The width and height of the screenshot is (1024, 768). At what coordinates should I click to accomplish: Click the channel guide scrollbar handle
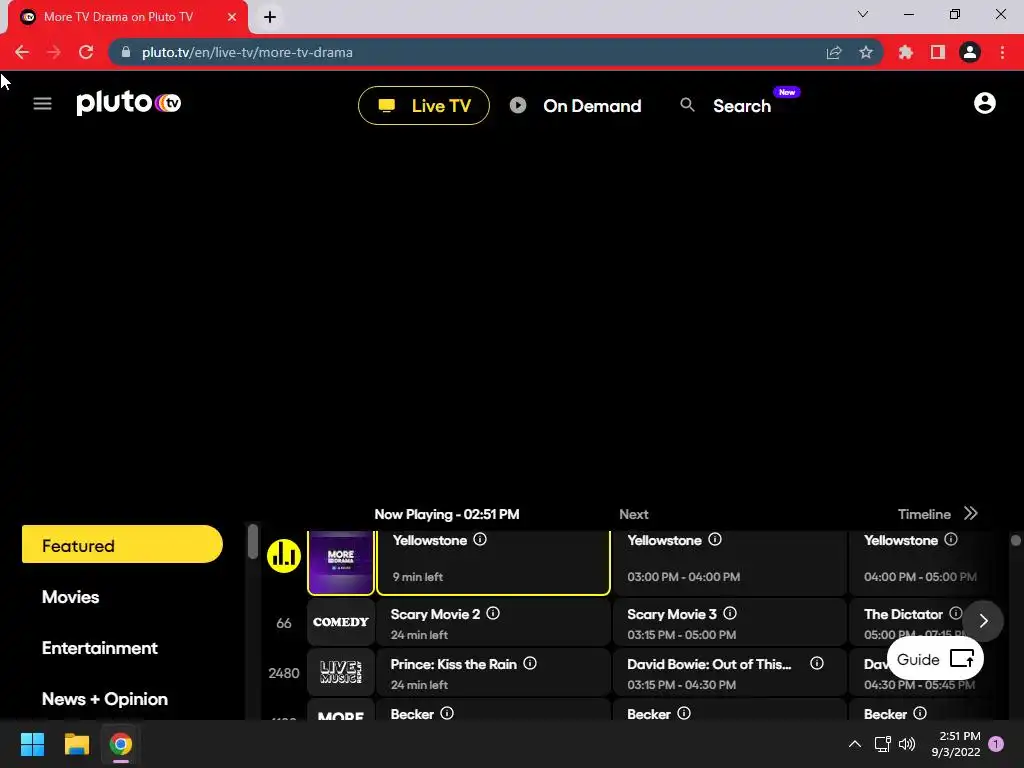(1015, 540)
